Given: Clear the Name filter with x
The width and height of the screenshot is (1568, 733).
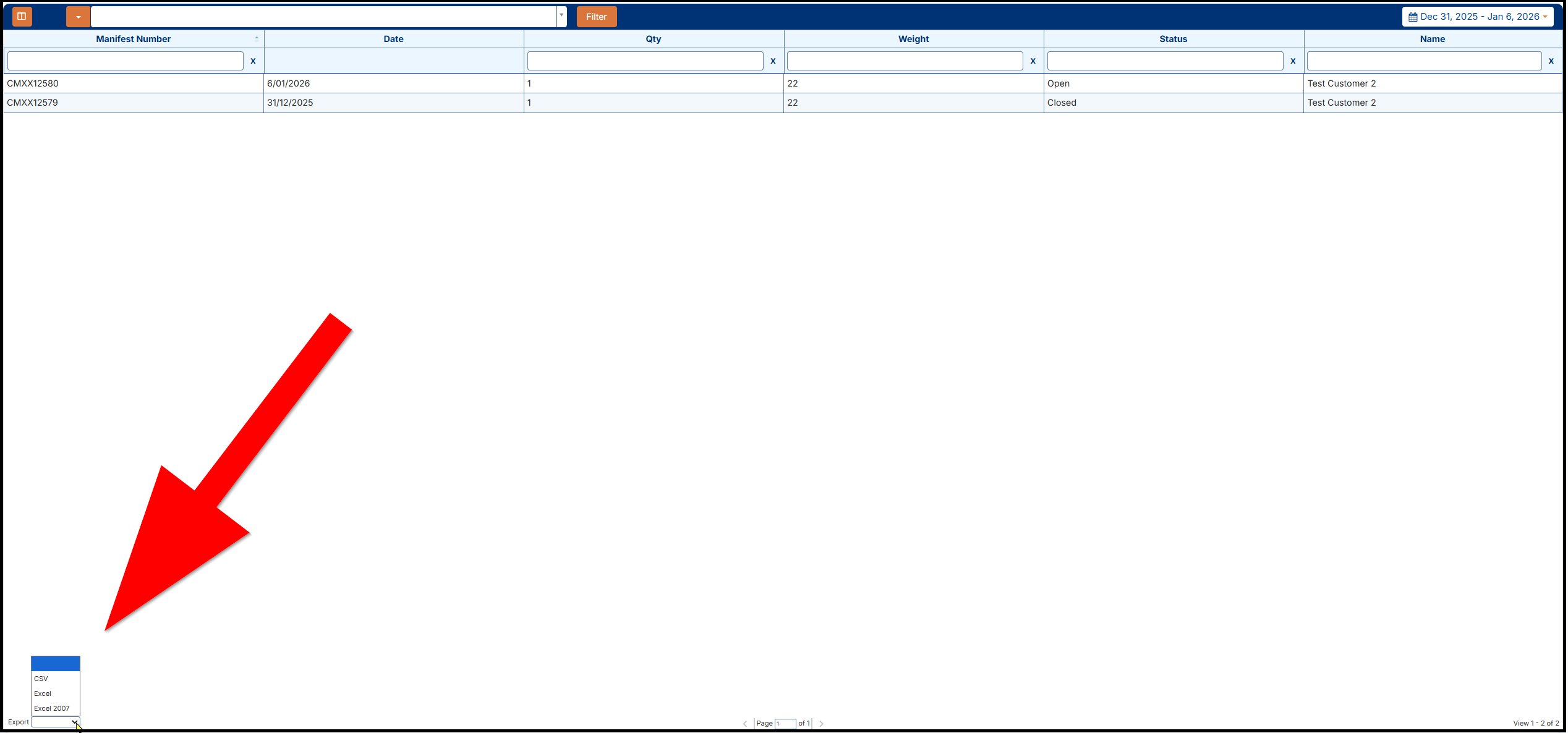Looking at the screenshot, I should pos(1551,61).
